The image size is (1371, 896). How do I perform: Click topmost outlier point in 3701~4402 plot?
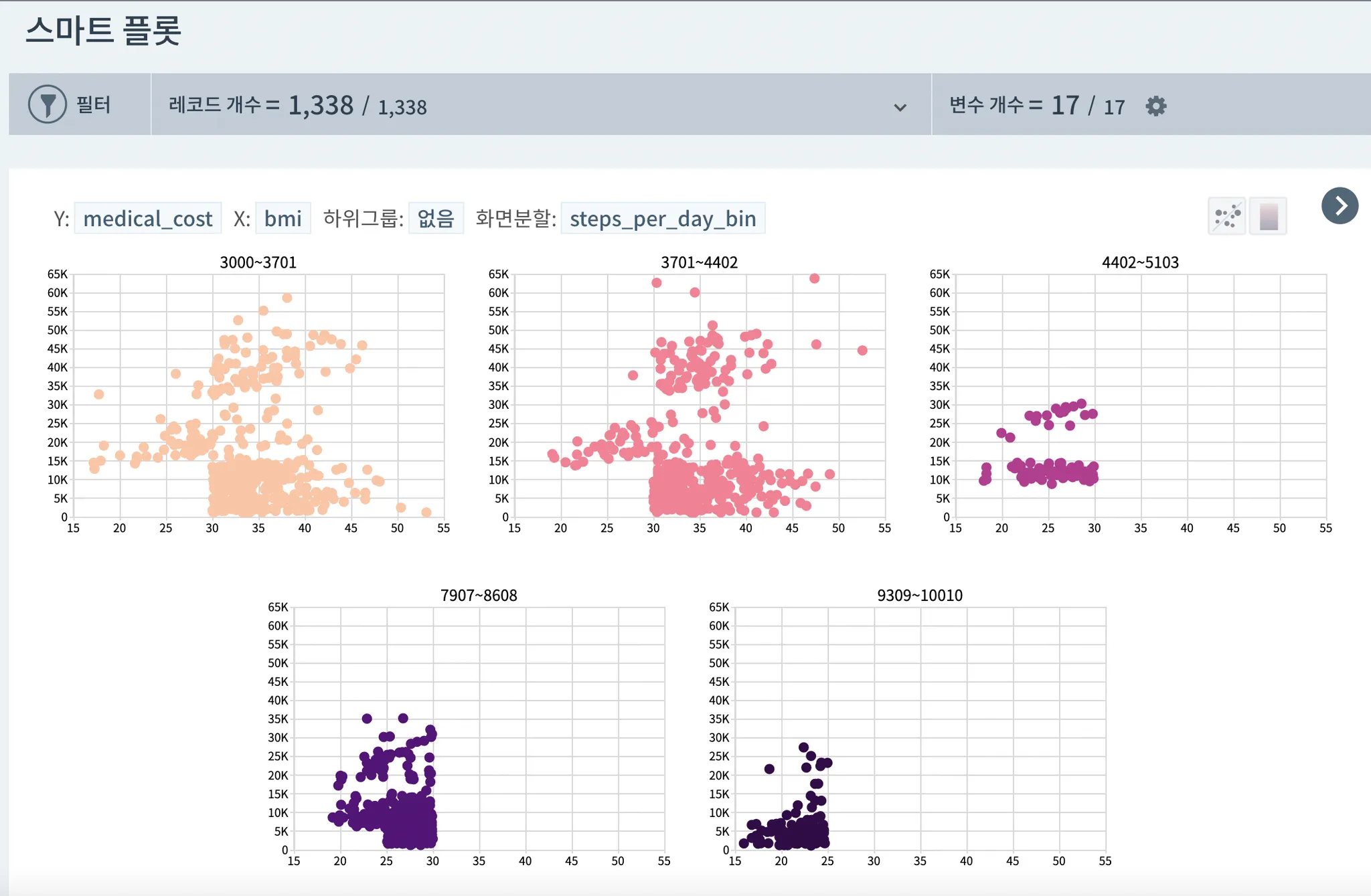814,278
